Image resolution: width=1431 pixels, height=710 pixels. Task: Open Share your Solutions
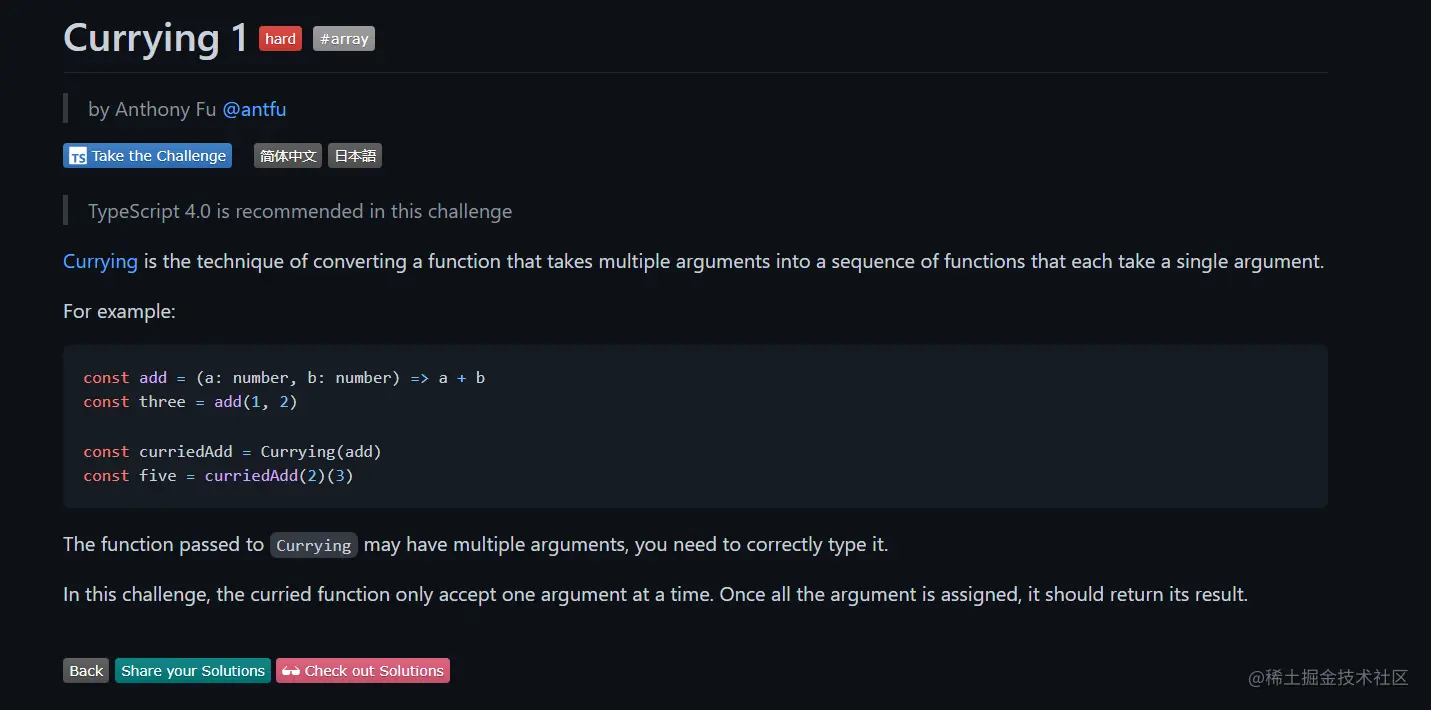(193, 671)
